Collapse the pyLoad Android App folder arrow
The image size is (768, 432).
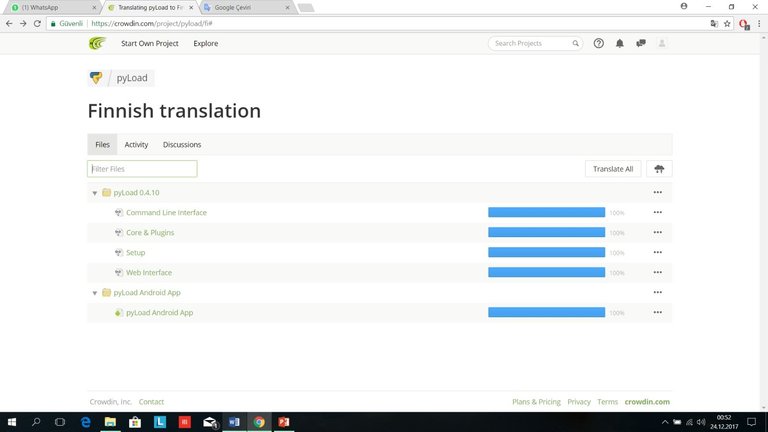click(x=95, y=293)
